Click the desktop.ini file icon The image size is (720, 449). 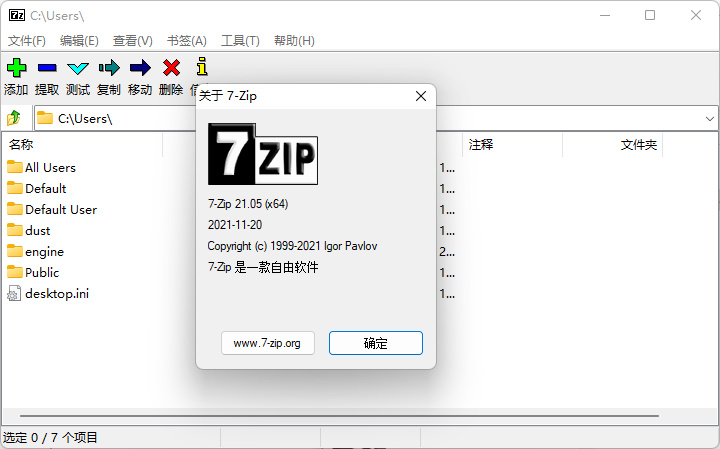point(14,293)
